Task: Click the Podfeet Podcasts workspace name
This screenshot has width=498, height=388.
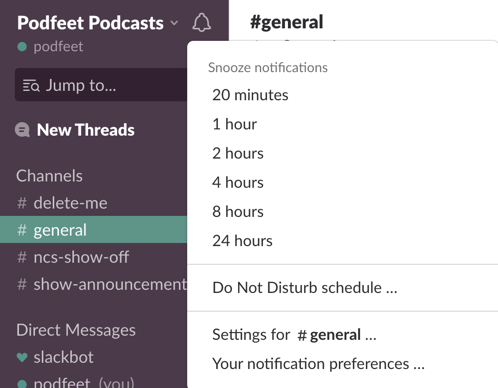Action: click(90, 23)
